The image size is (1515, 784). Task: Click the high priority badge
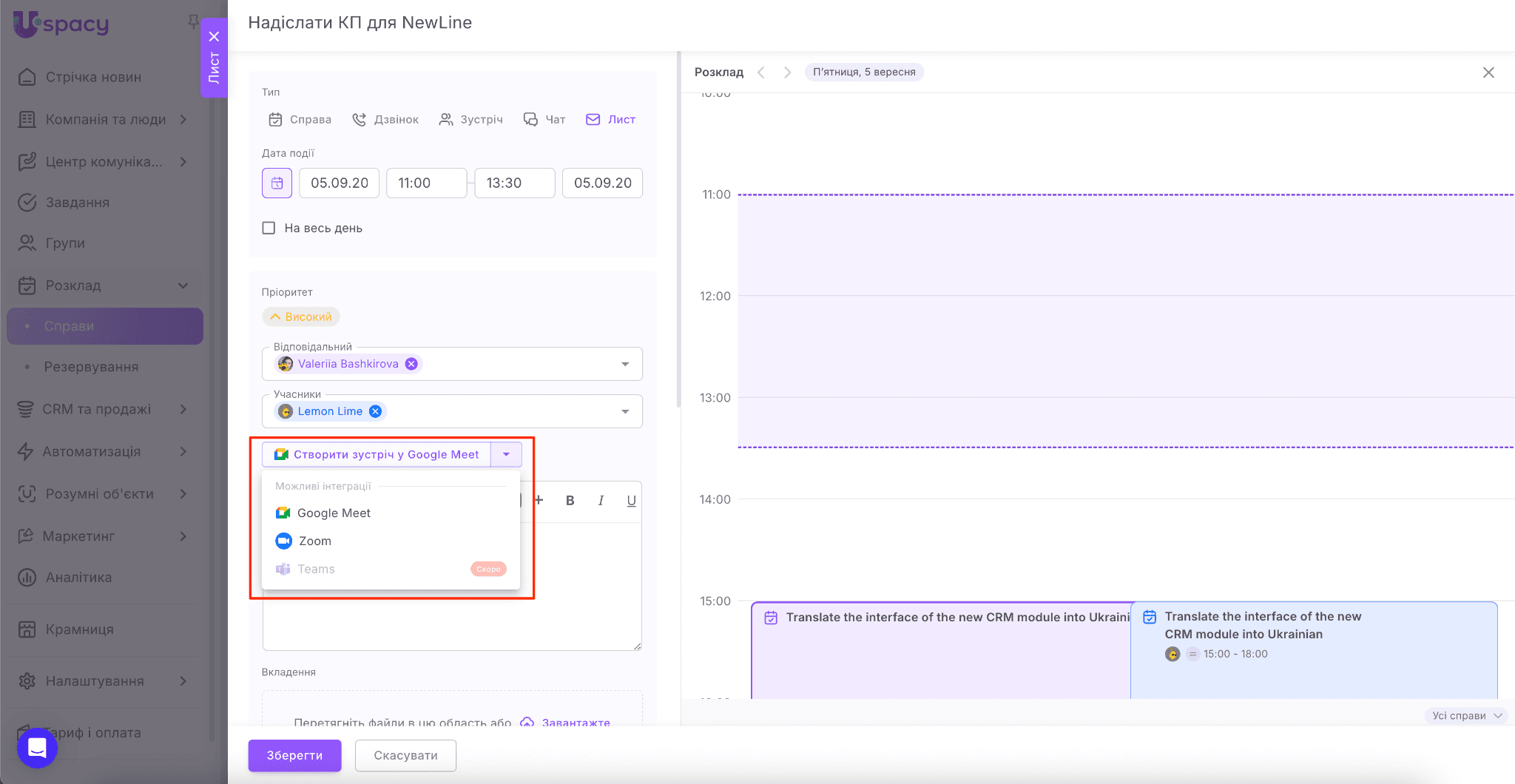click(x=301, y=317)
